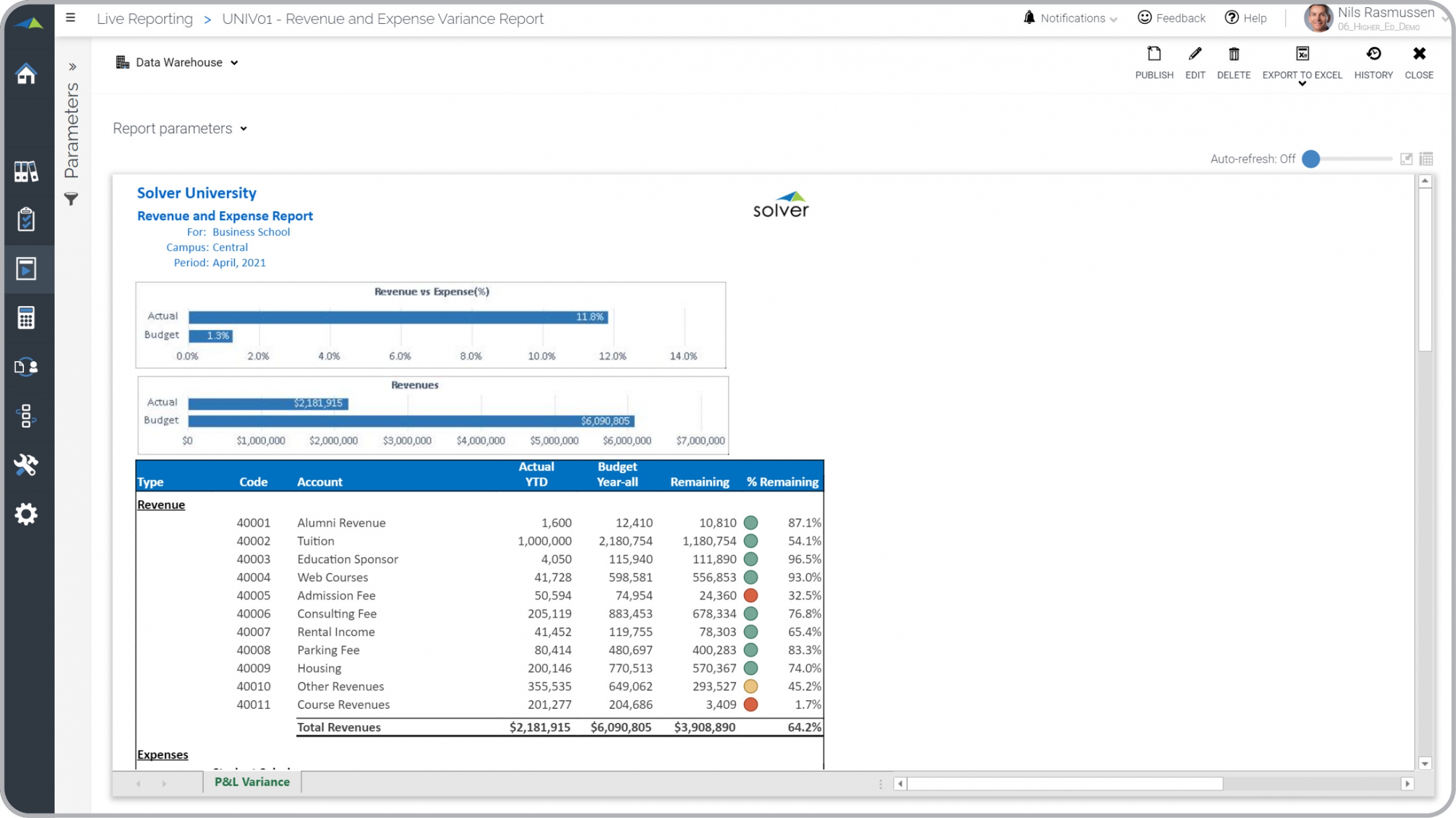This screenshot has width=1456, height=818.
Task: Click the Expenses section heading
Action: coord(163,754)
